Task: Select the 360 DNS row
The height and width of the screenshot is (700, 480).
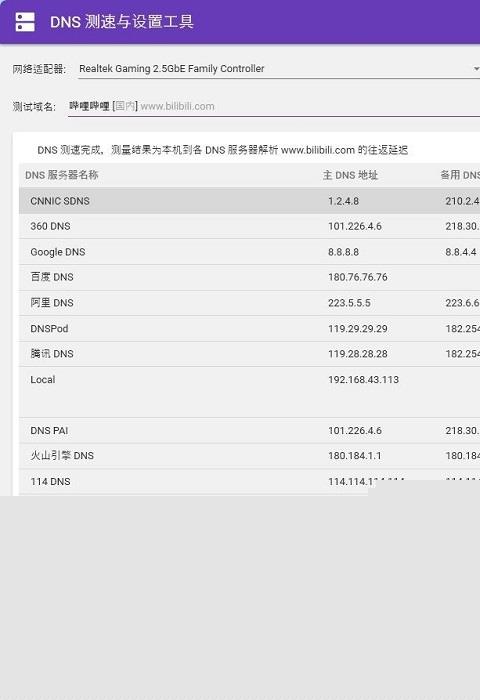Action: (x=249, y=226)
